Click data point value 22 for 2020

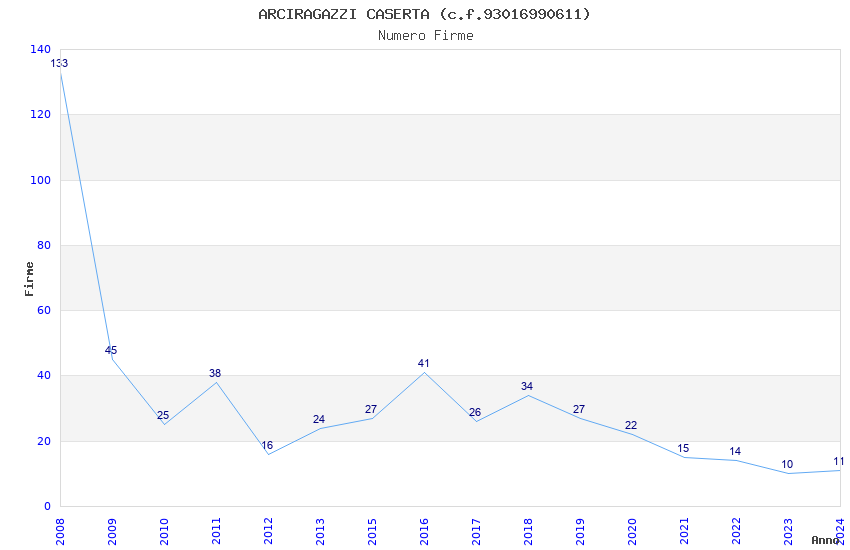tap(631, 425)
